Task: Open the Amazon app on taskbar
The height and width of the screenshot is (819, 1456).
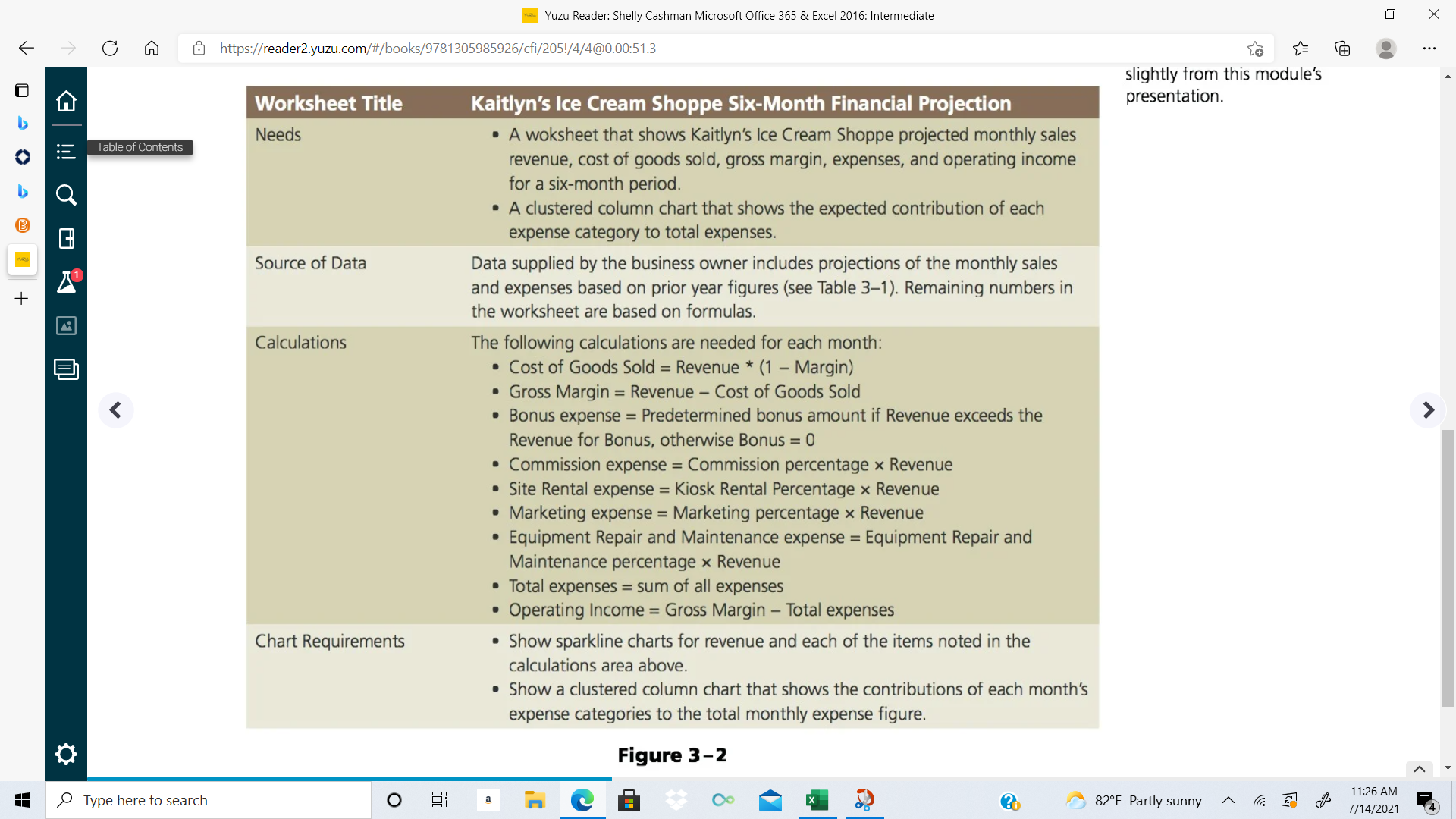Action: click(488, 800)
